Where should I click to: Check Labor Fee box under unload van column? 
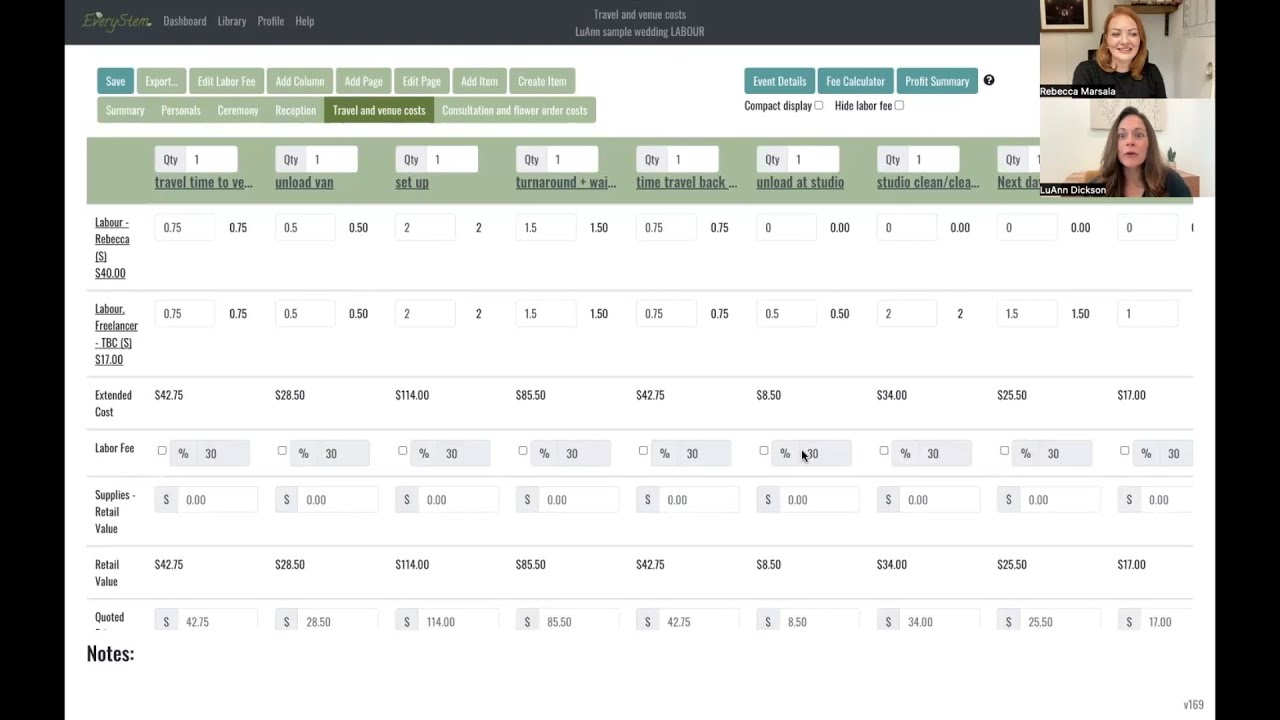click(282, 450)
